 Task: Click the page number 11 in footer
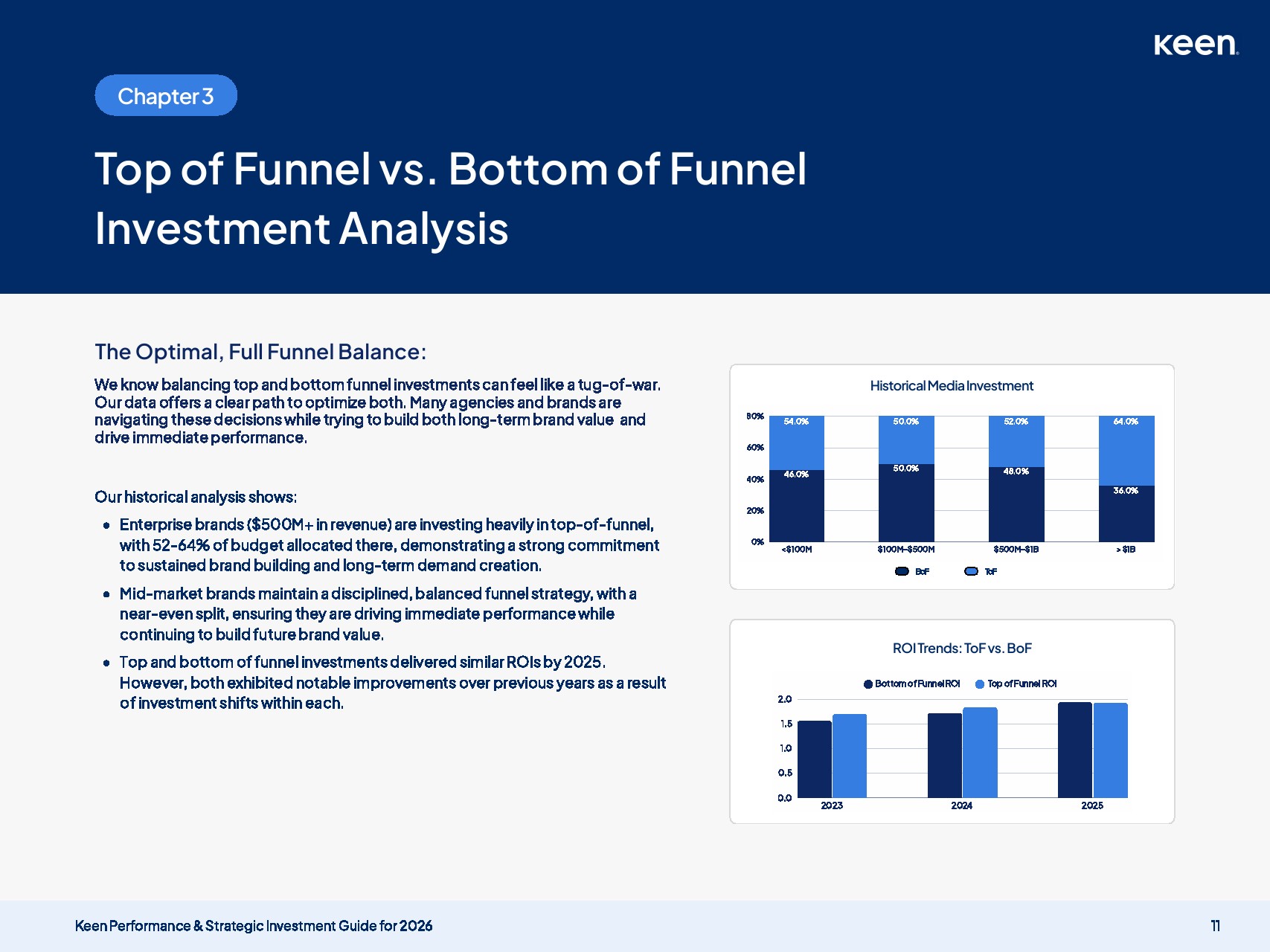(x=1215, y=926)
